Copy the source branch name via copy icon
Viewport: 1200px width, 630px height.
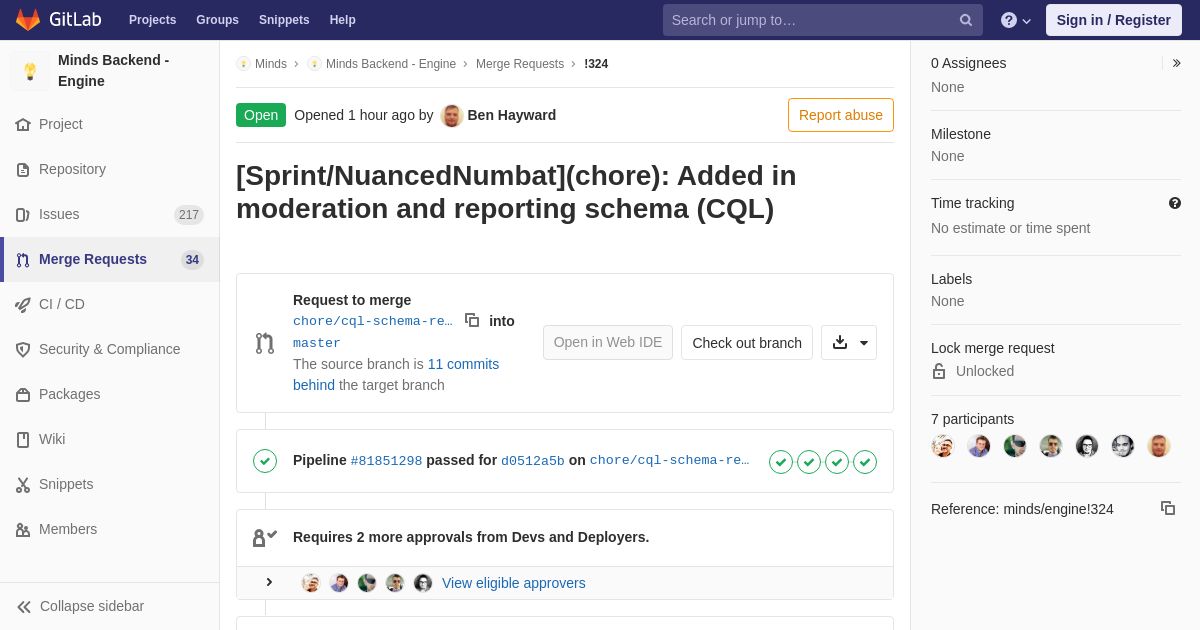tap(472, 320)
